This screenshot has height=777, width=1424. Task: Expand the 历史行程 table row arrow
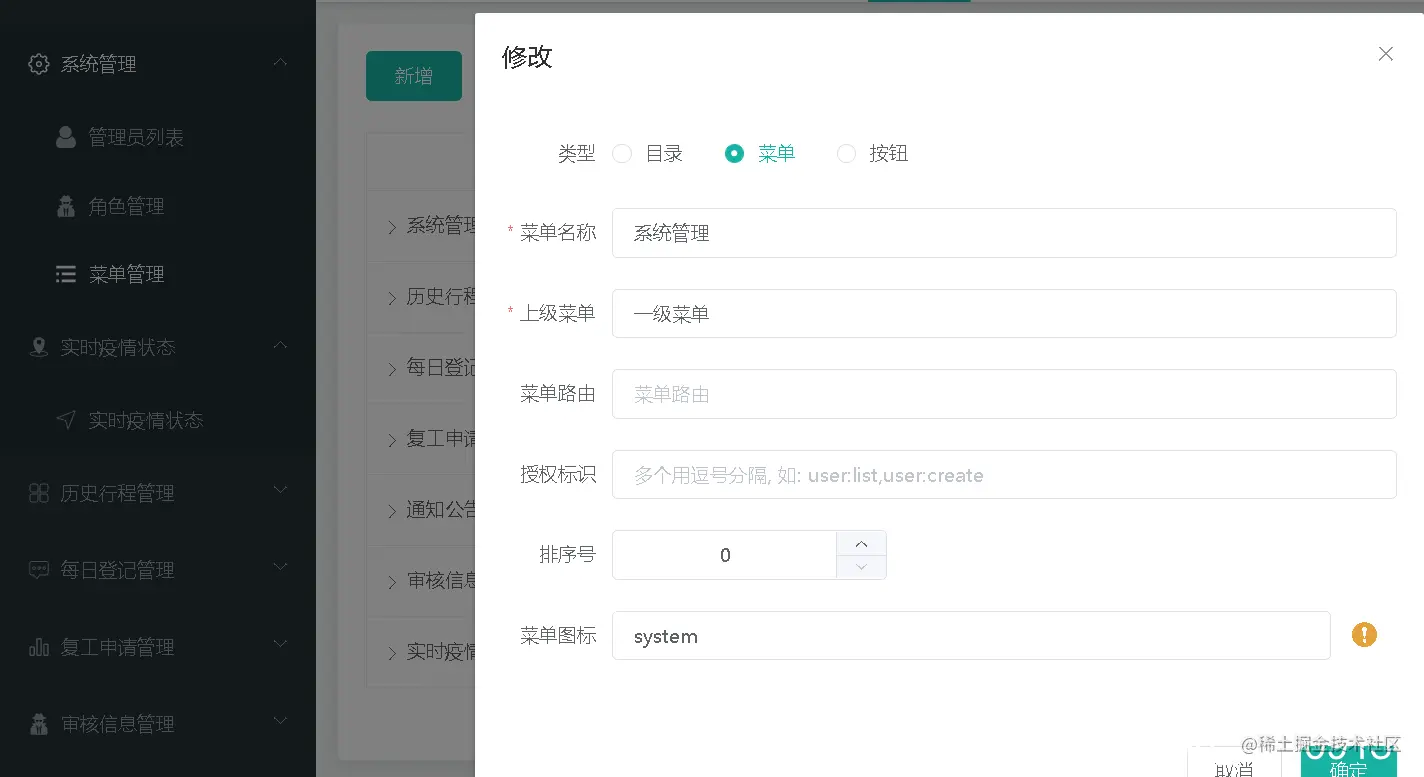click(x=392, y=298)
